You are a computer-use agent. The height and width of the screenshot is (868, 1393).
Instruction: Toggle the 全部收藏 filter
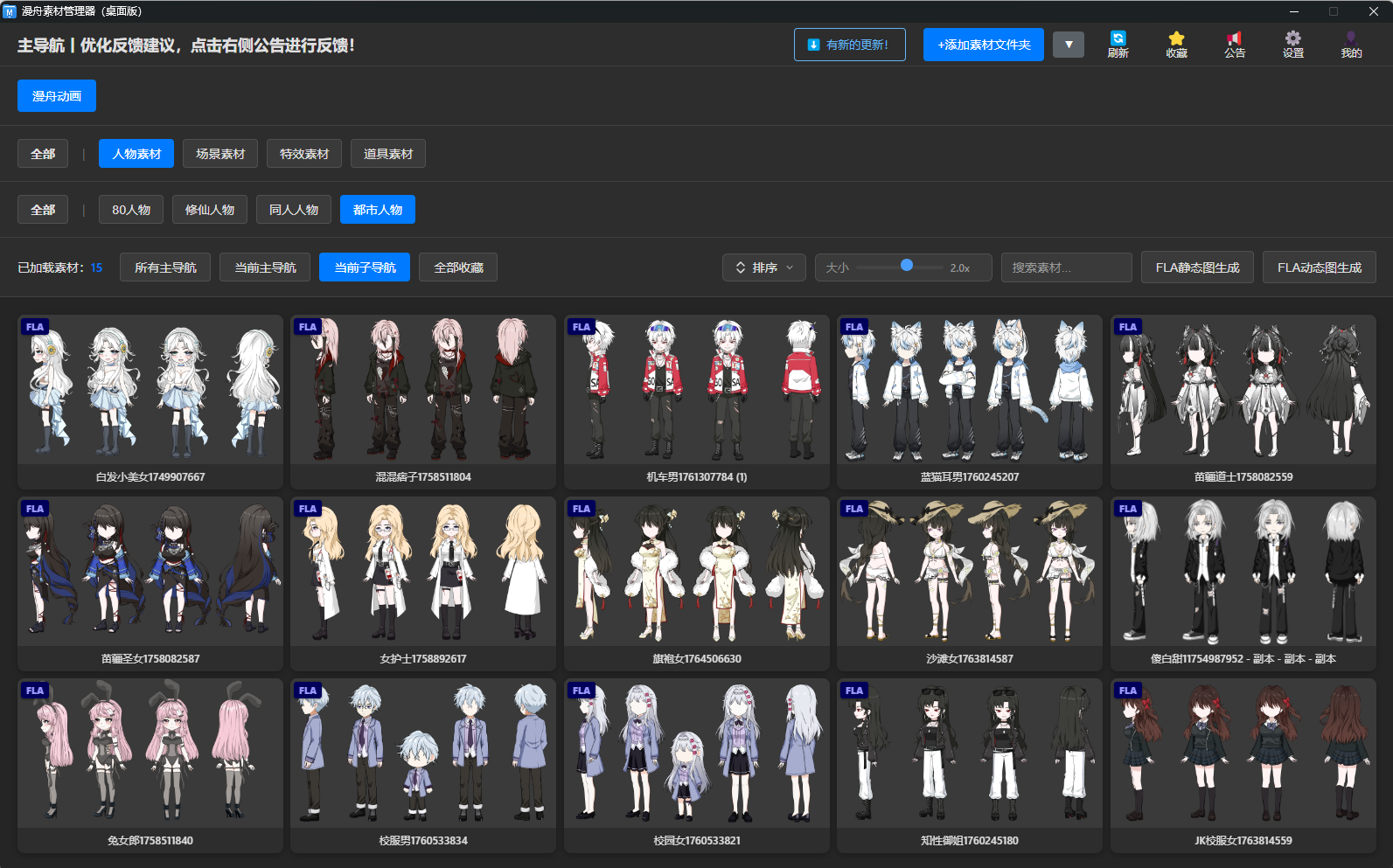(458, 267)
